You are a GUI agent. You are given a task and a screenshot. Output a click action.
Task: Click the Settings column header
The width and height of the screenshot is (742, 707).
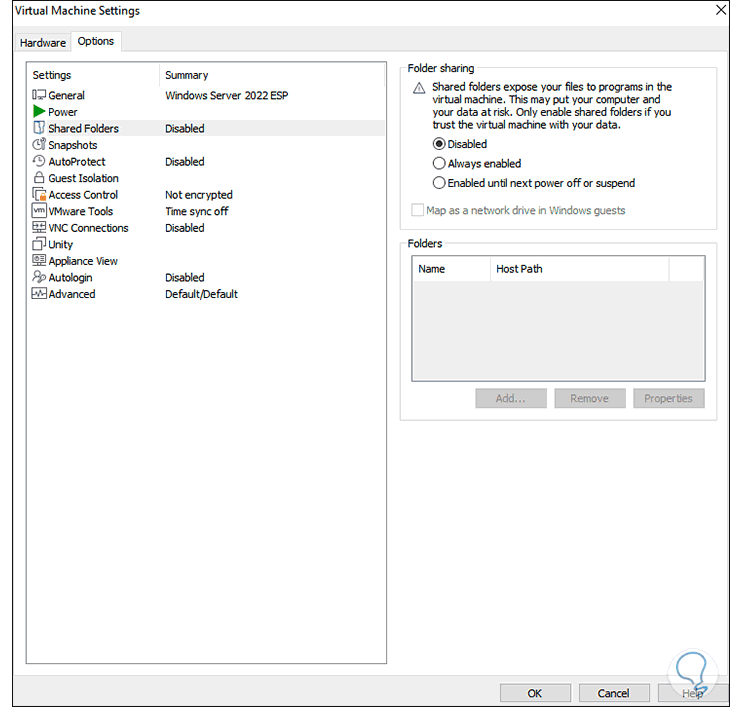click(52, 75)
